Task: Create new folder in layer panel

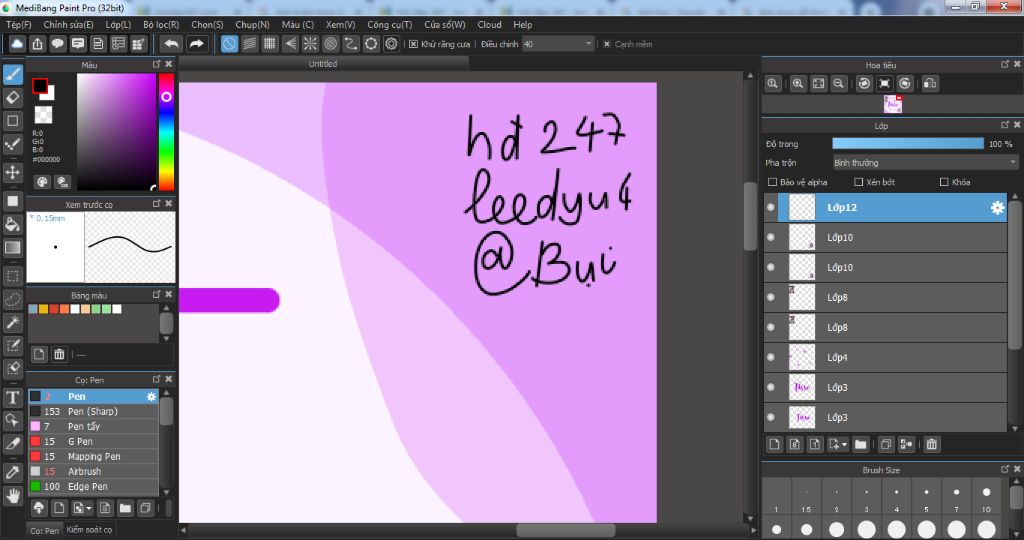Action: tap(861, 444)
